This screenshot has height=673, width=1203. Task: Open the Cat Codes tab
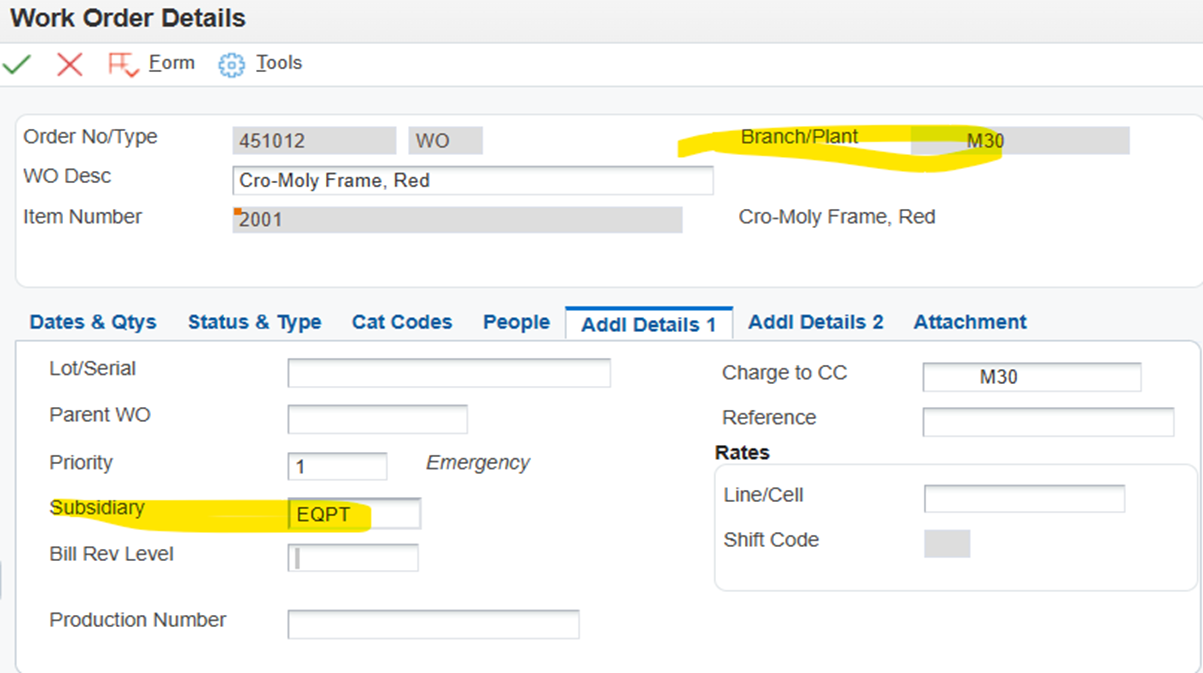pyautogui.click(x=400, y=322)
